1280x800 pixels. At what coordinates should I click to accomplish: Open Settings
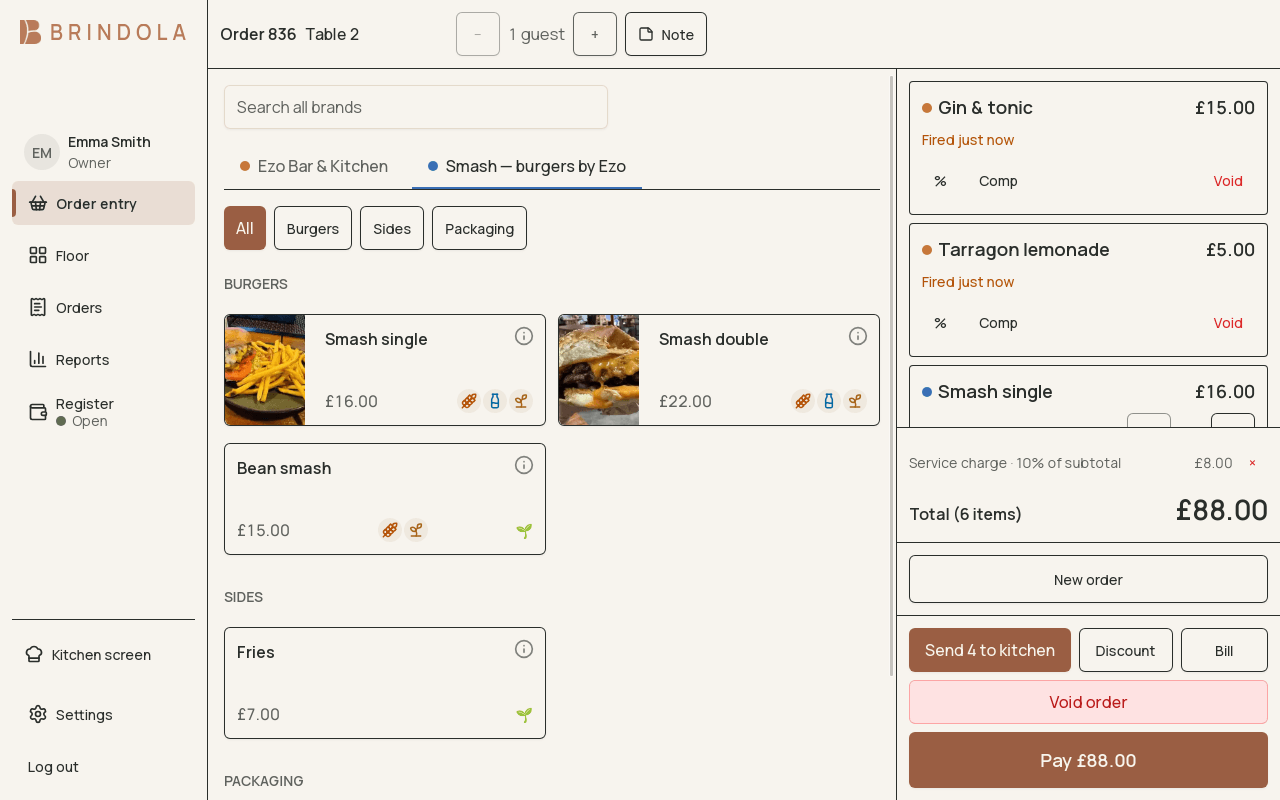103,714
